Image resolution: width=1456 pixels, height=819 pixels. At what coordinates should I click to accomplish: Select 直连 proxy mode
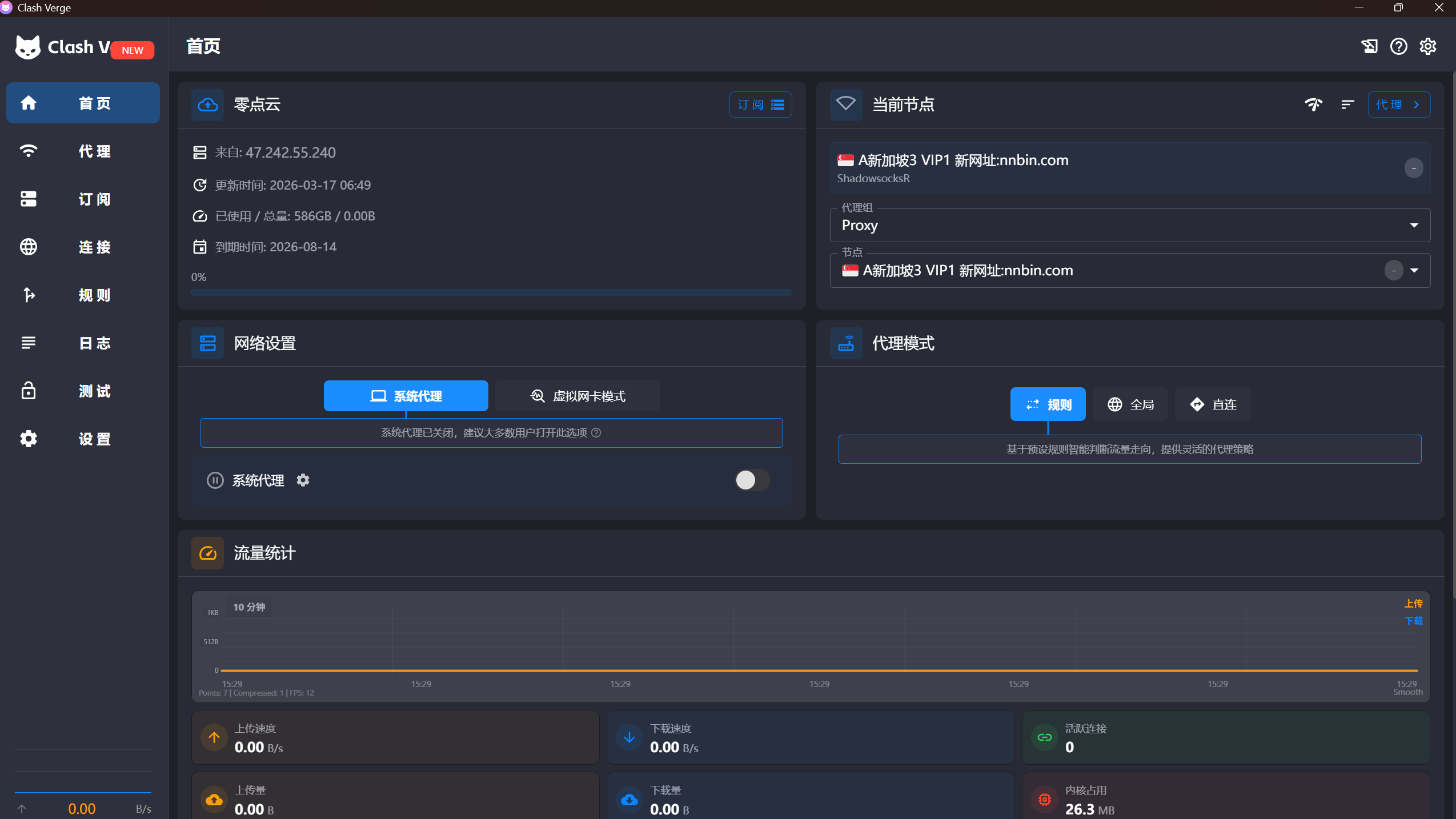(1213, 404)
